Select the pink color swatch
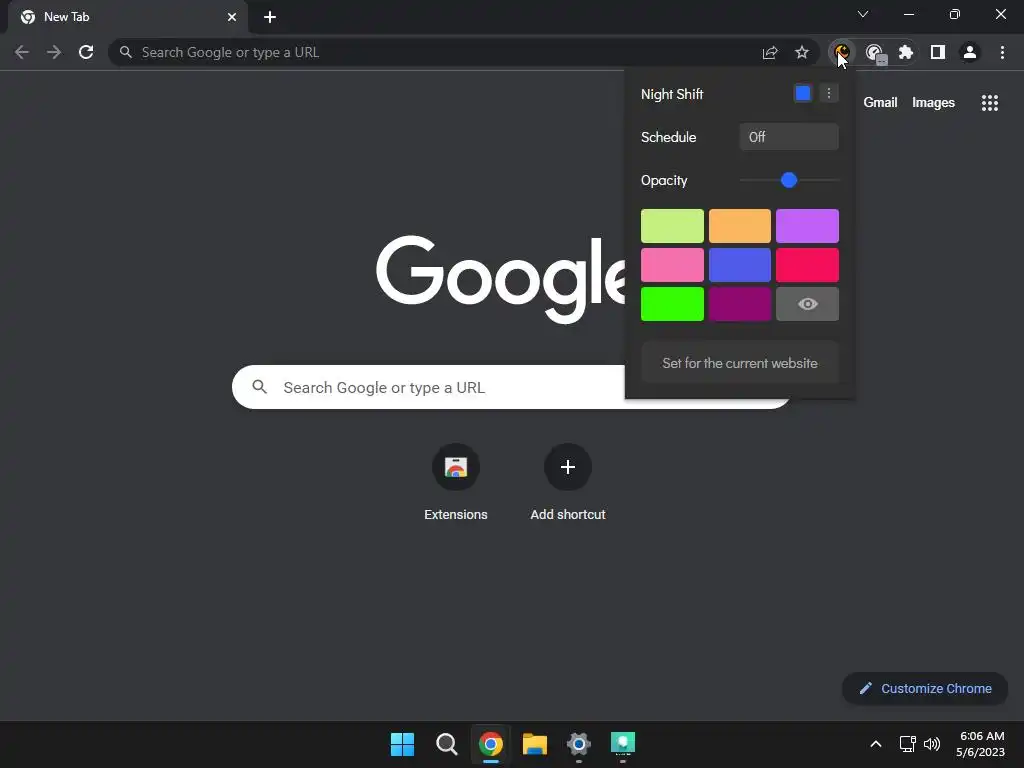The image size is (1024, 768). pyautogui.click(x=672, y=264)
